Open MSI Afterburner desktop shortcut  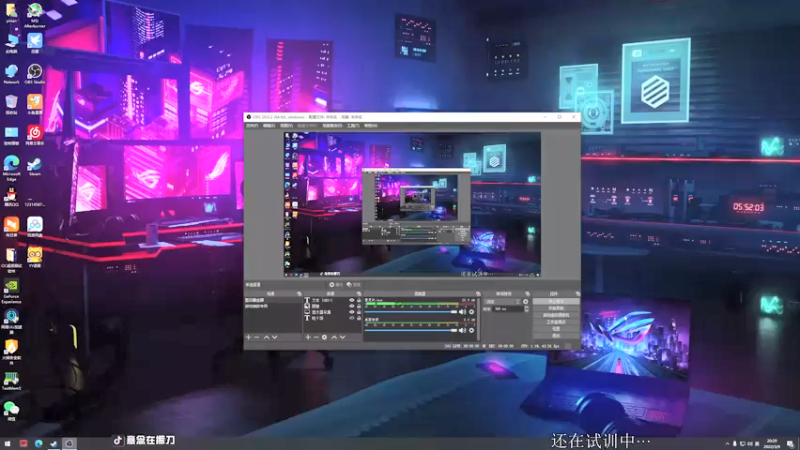pyautogui.click(x=34, y=15)
